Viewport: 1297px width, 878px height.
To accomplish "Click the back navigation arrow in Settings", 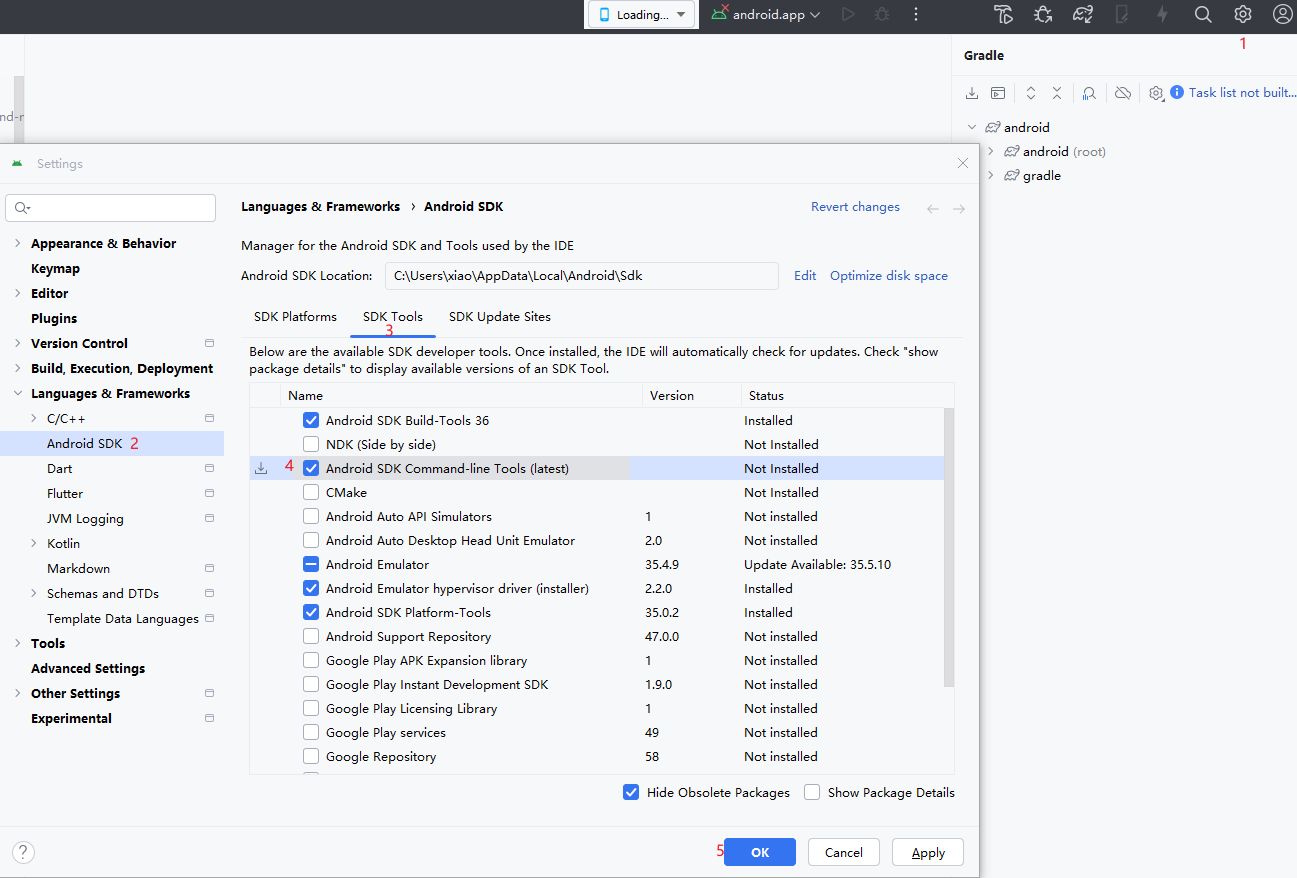I will pyautogui.click(x=933, y=208).
